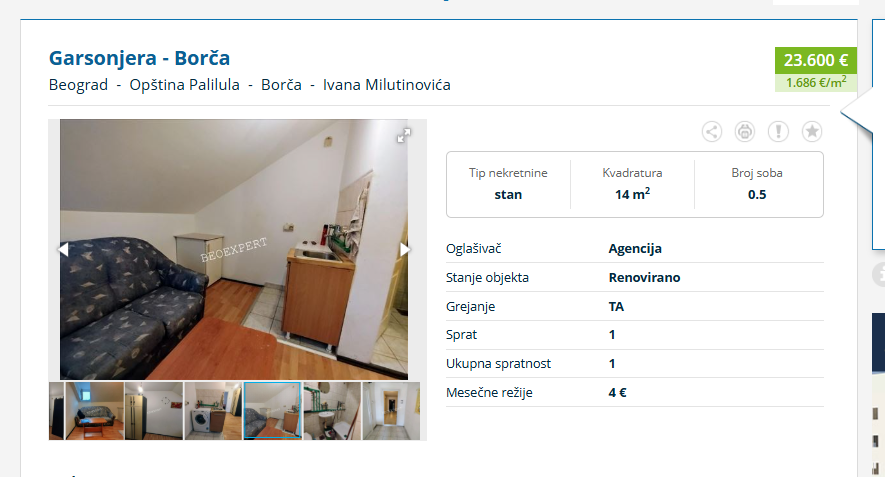The image size is (885, 477).
Task: Click the Agencija advertiser value
Action: click(635, 248)
